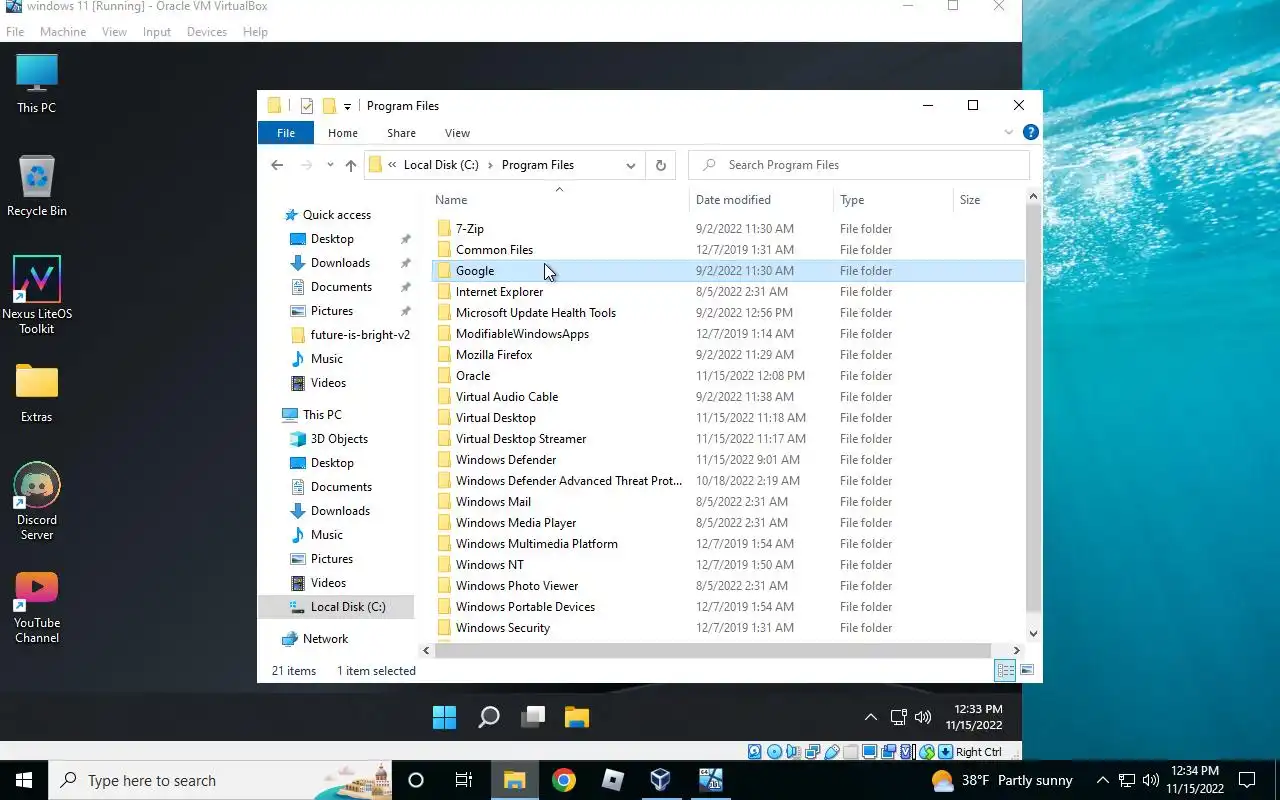Click the Up one level arrow
The height and width of the screenshot is (800, 1280).
tap(350, 165)
